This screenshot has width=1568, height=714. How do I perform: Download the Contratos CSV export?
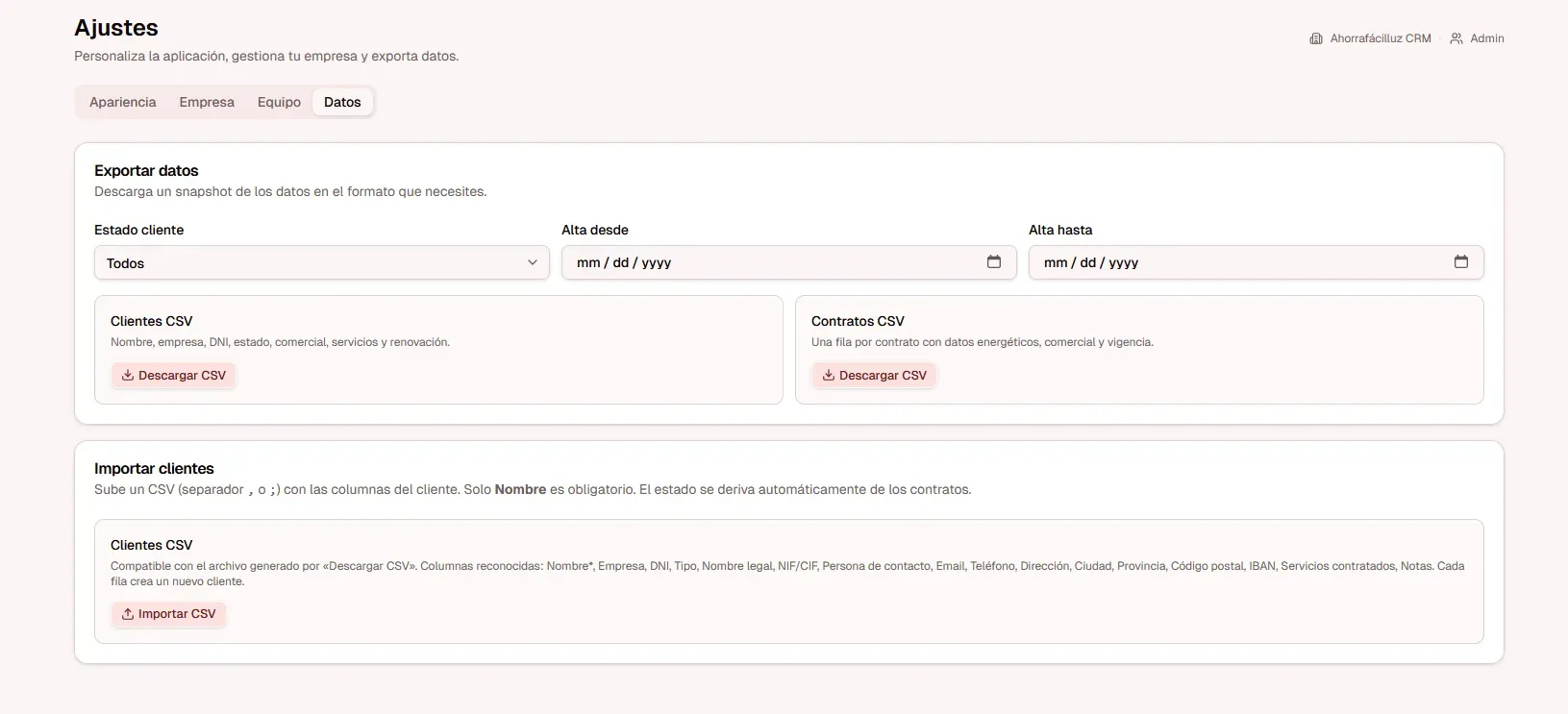click(x=874, y=376)
